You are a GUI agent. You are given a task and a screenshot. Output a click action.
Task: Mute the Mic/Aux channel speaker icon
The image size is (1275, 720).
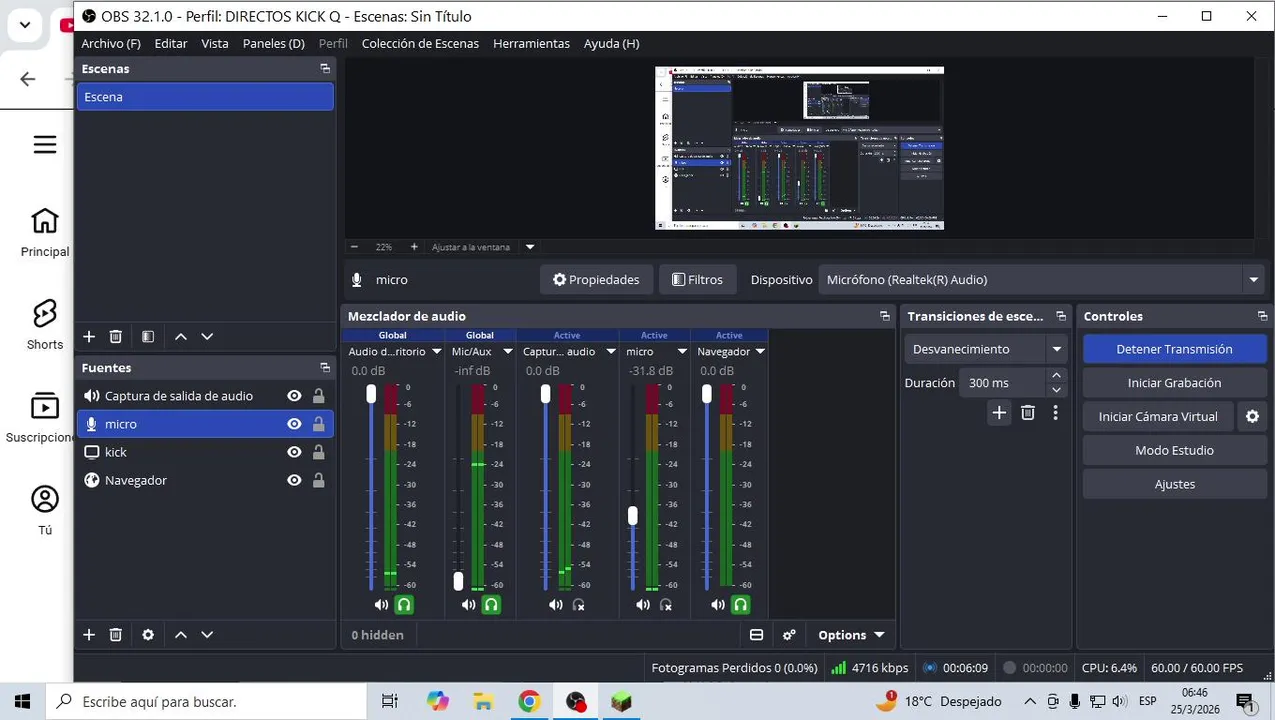pos(468,605)
